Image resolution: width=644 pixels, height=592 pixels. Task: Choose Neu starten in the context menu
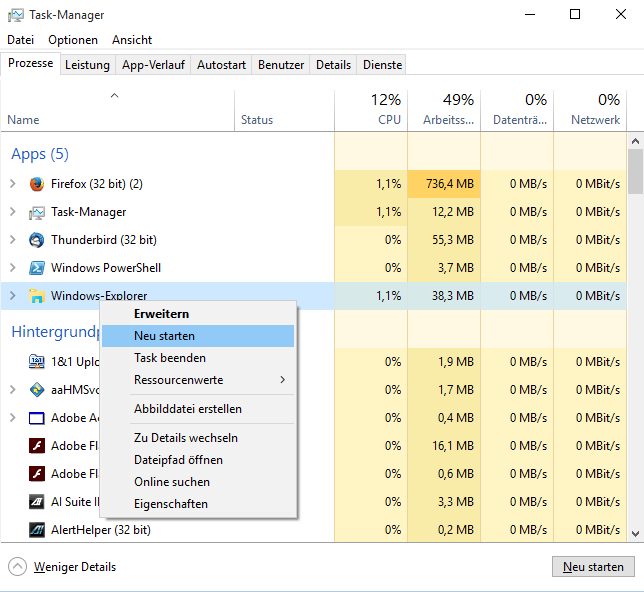[x=198, y=336]
